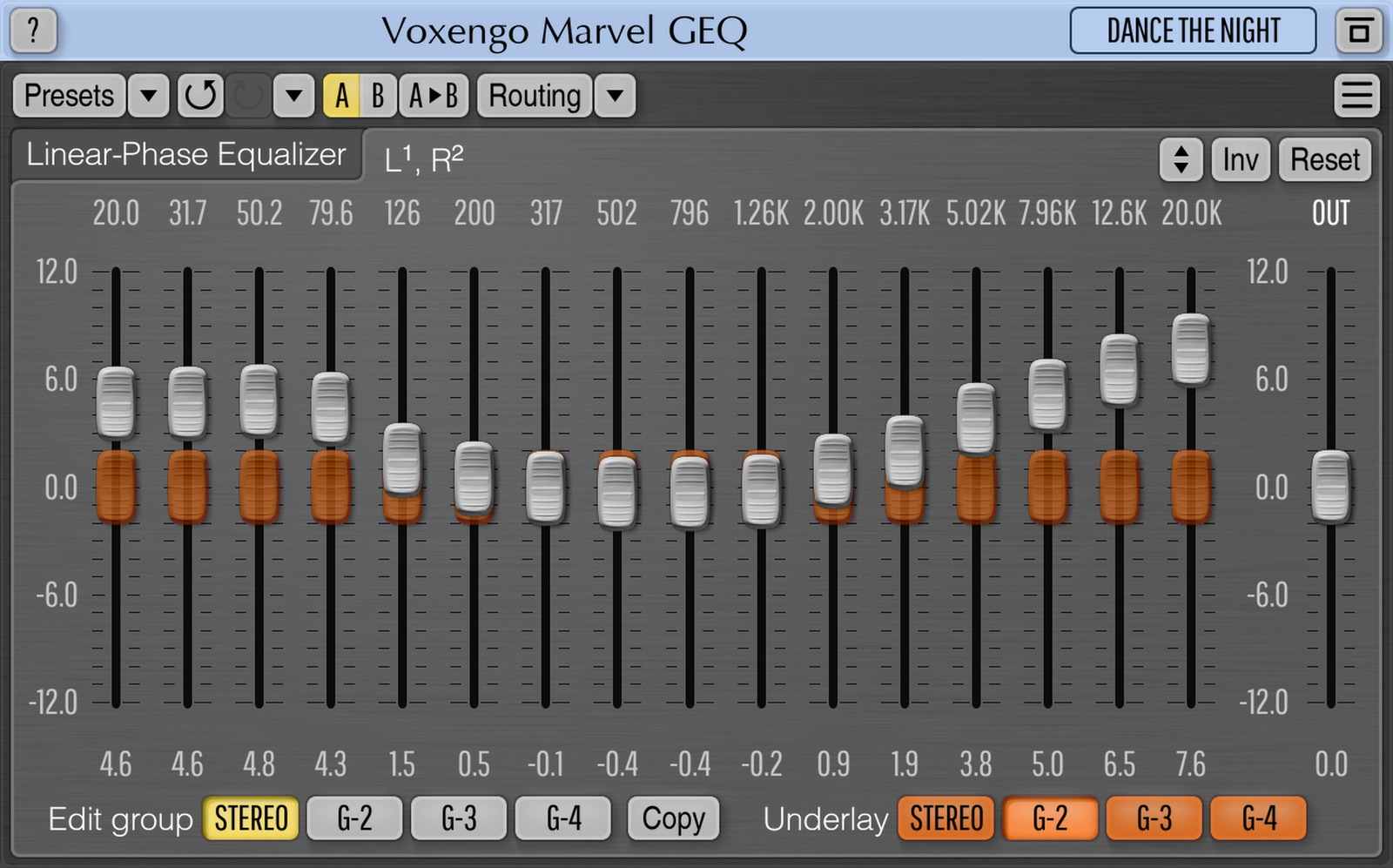Screen dimensions: 1393x868
Task: Select the STEREO edit group
Action: click(251, 818)
